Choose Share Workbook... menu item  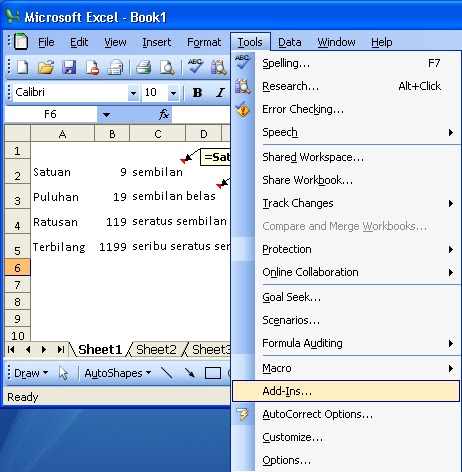346,180
